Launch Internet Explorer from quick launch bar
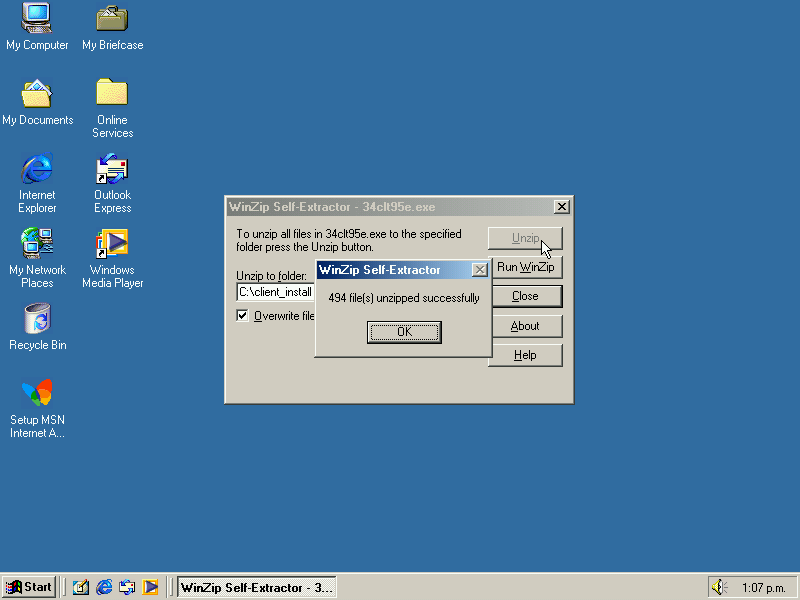 pyautogui.click(x=104, y=587)
